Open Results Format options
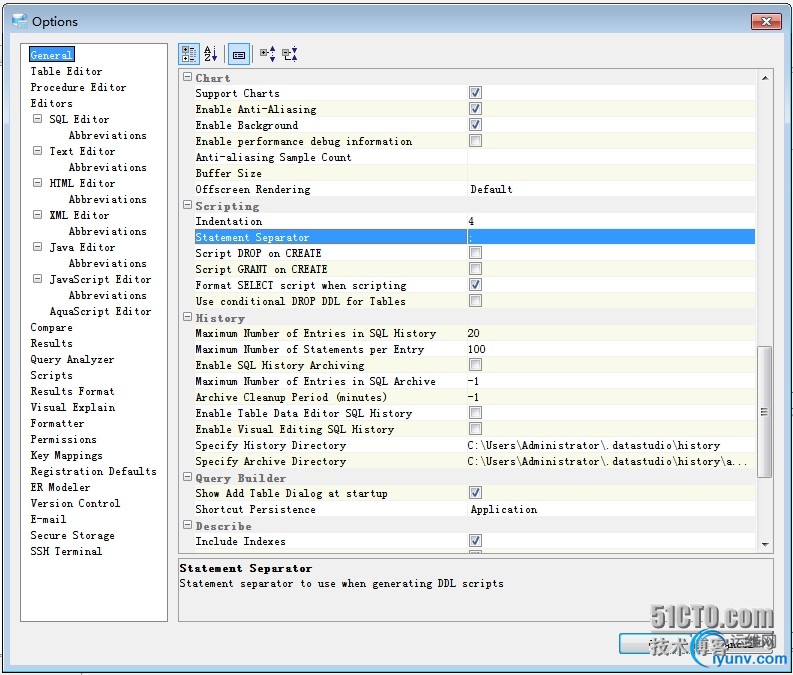The image size is (793, 675). point(72,391)
